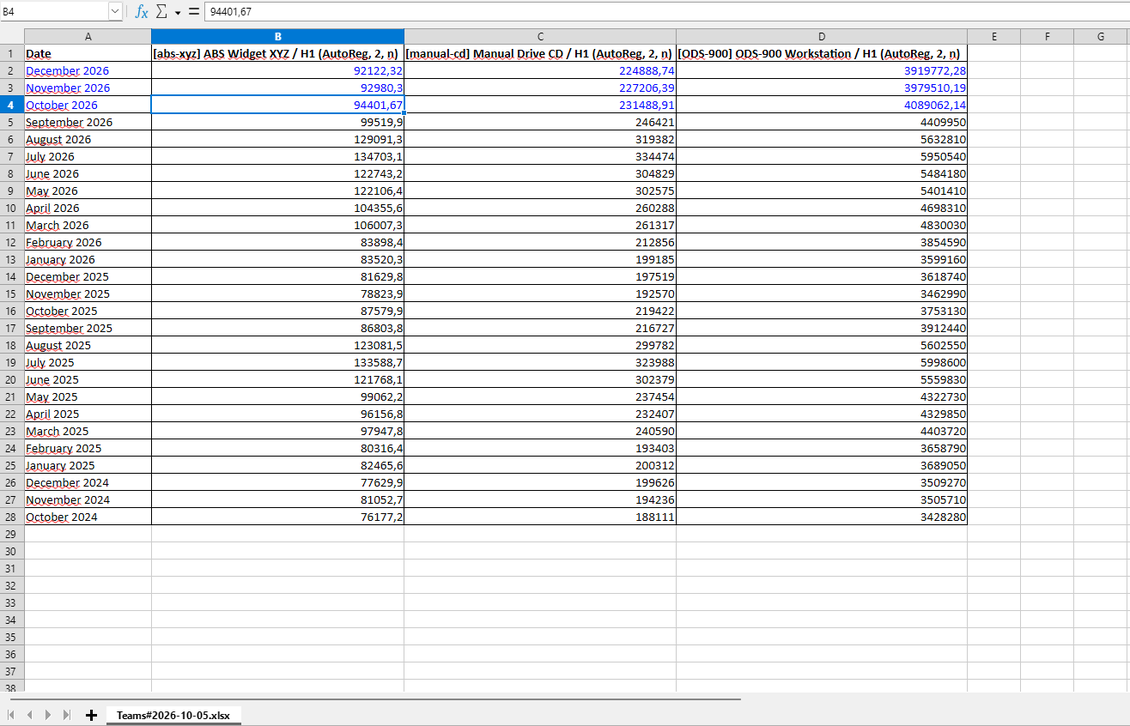Screen dimensions: 1130x726
Task: Select the Teams#2026-10-05.xlsx sheet tab
Action: (x=173, y=715)
